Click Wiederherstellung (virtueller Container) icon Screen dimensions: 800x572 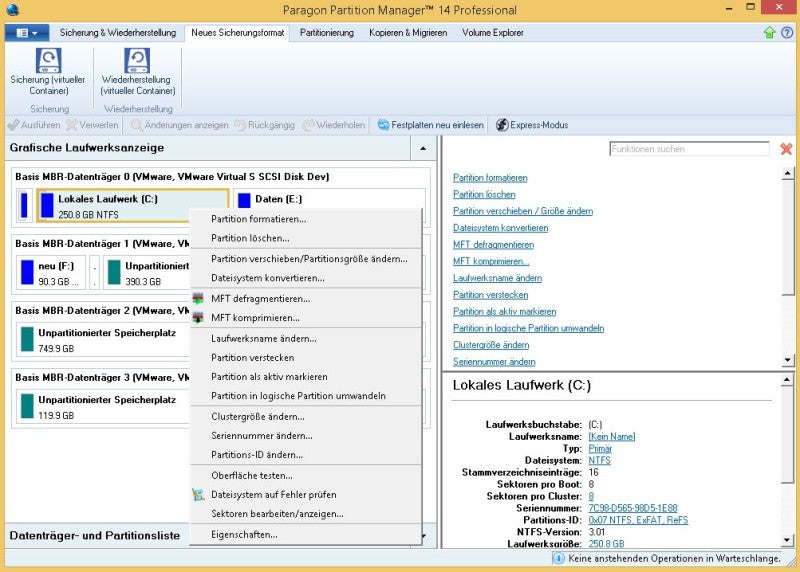[x=137, y=60]
